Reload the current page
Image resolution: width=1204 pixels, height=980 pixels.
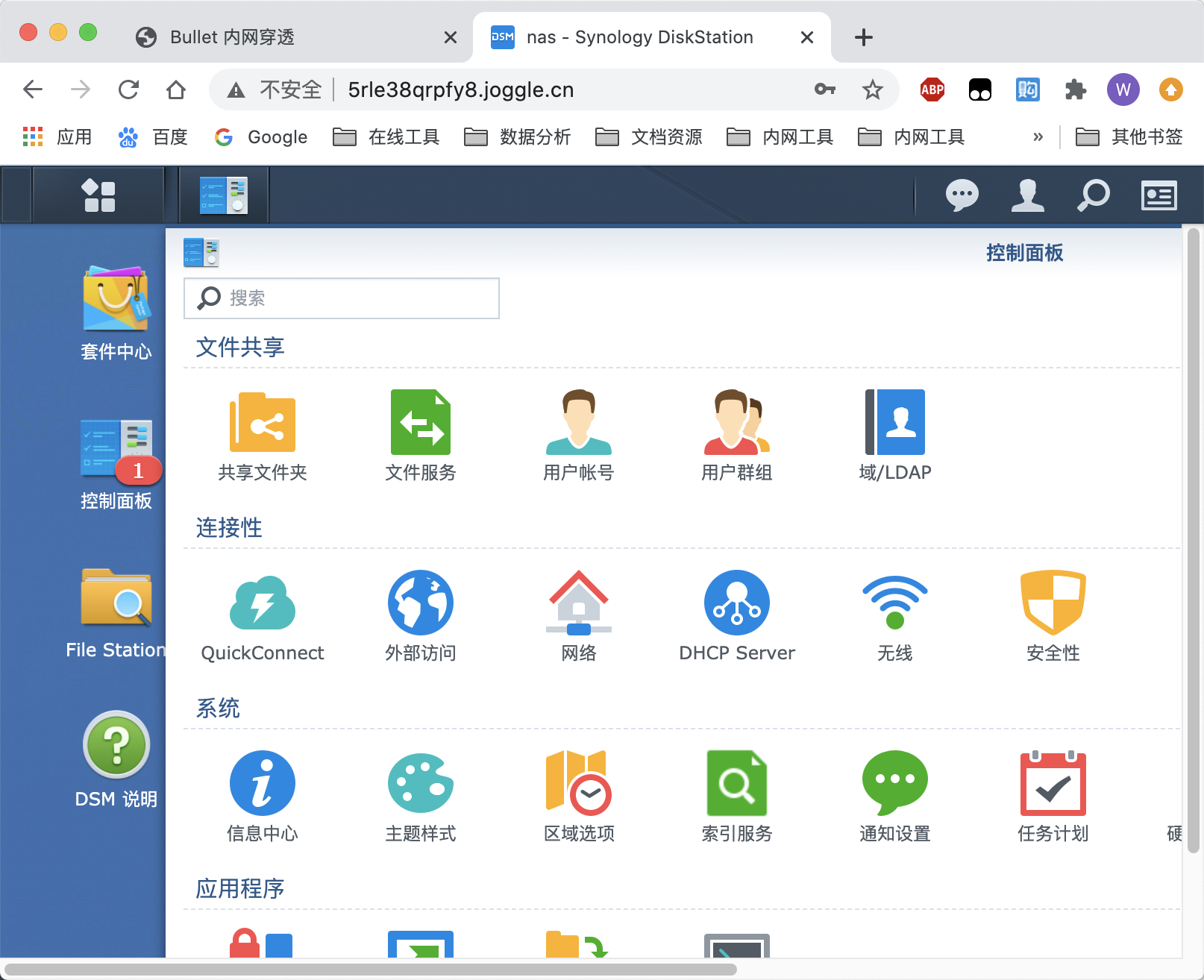point(128,90)
